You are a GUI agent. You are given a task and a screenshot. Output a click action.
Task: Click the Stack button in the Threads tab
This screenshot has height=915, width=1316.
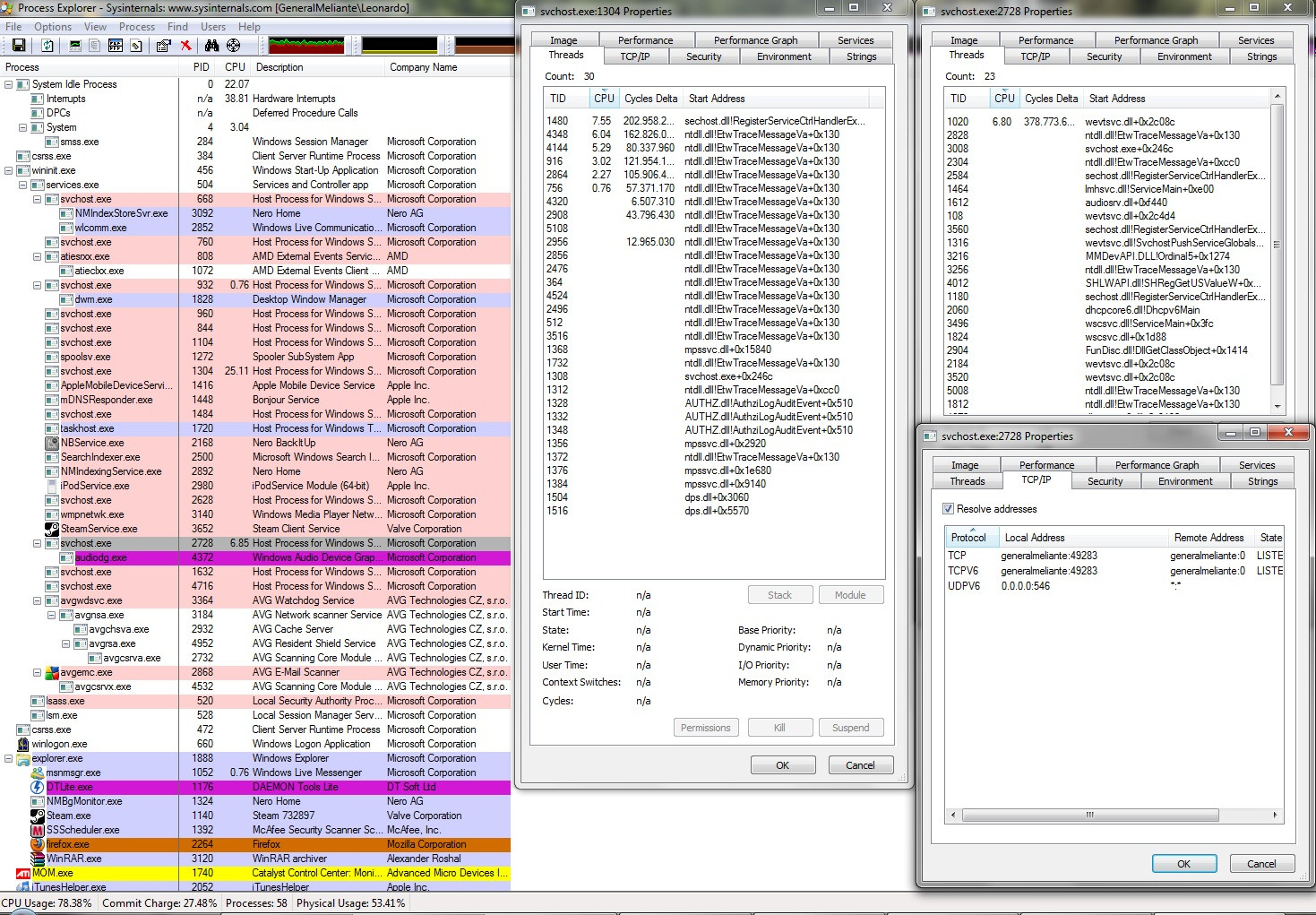[x=780, y=595]
